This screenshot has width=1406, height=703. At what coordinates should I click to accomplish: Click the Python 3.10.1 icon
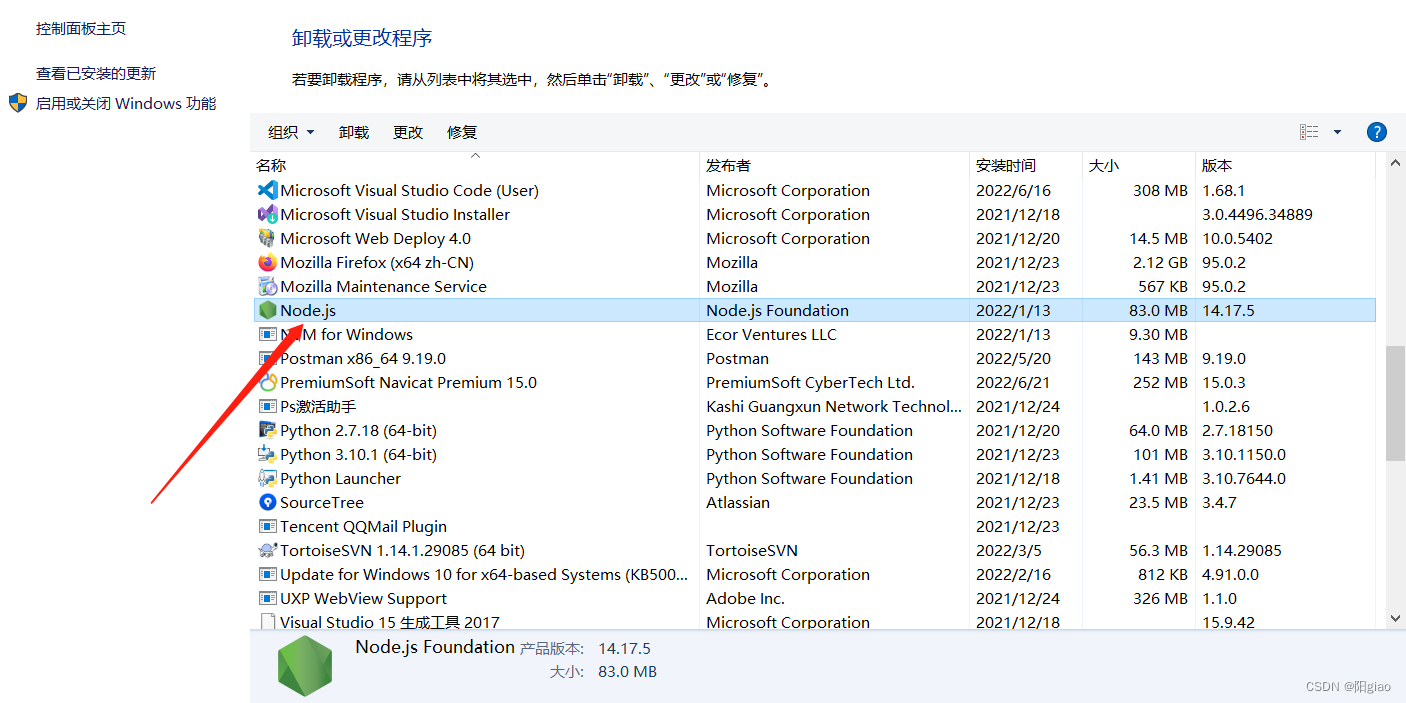tap(267, 454)
